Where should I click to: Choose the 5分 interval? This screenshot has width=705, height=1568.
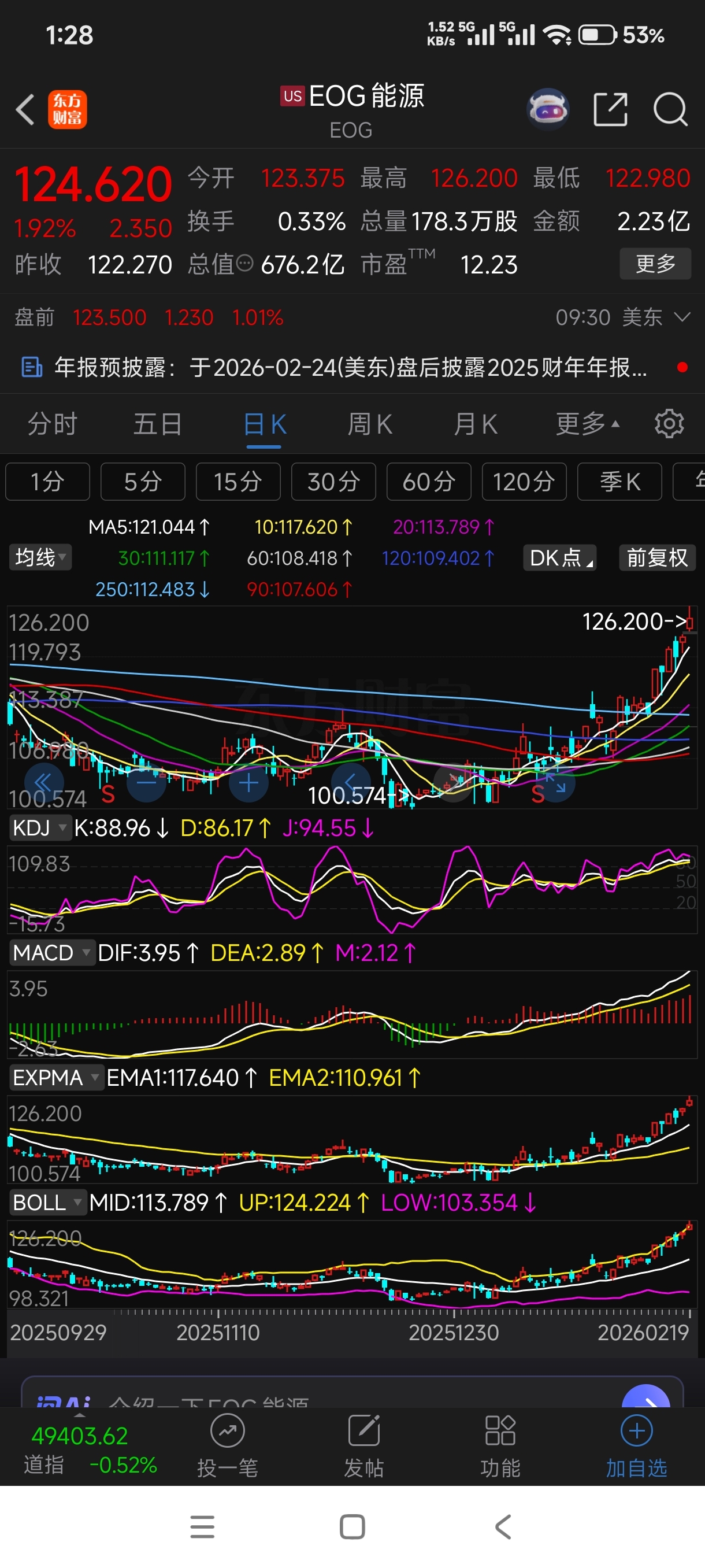coord(143,482)
